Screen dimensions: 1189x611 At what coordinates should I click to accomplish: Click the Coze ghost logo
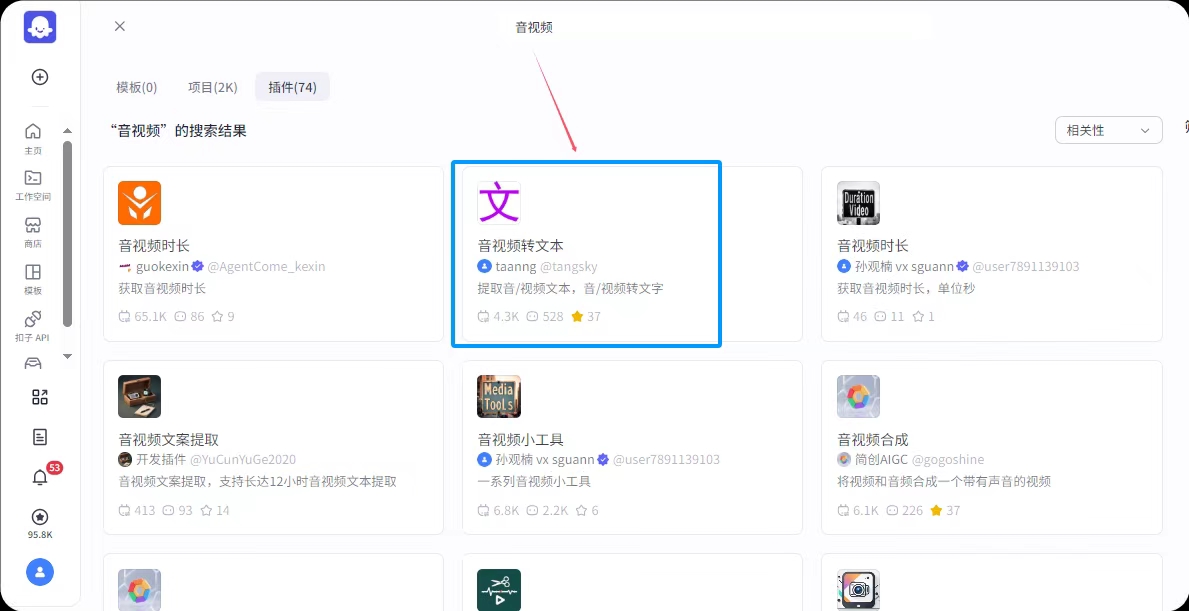coord(39,27)
